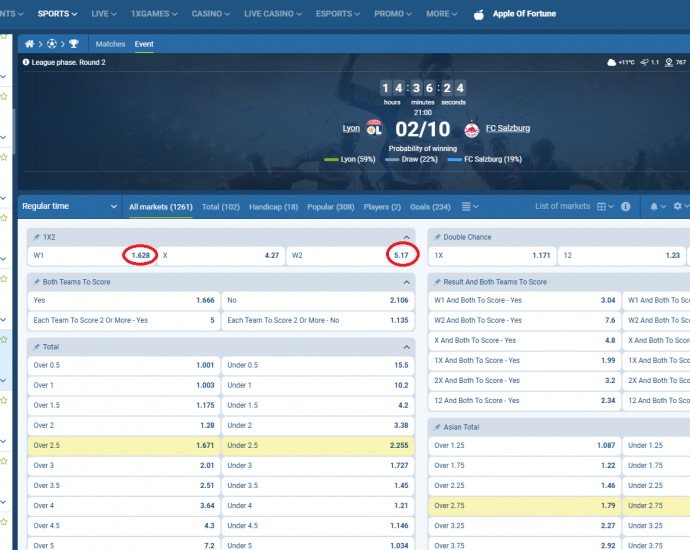The height and width of the screenshot is (550, 690).
Task: Pin the 1X2 market
Action: click(x=36, y=237)
